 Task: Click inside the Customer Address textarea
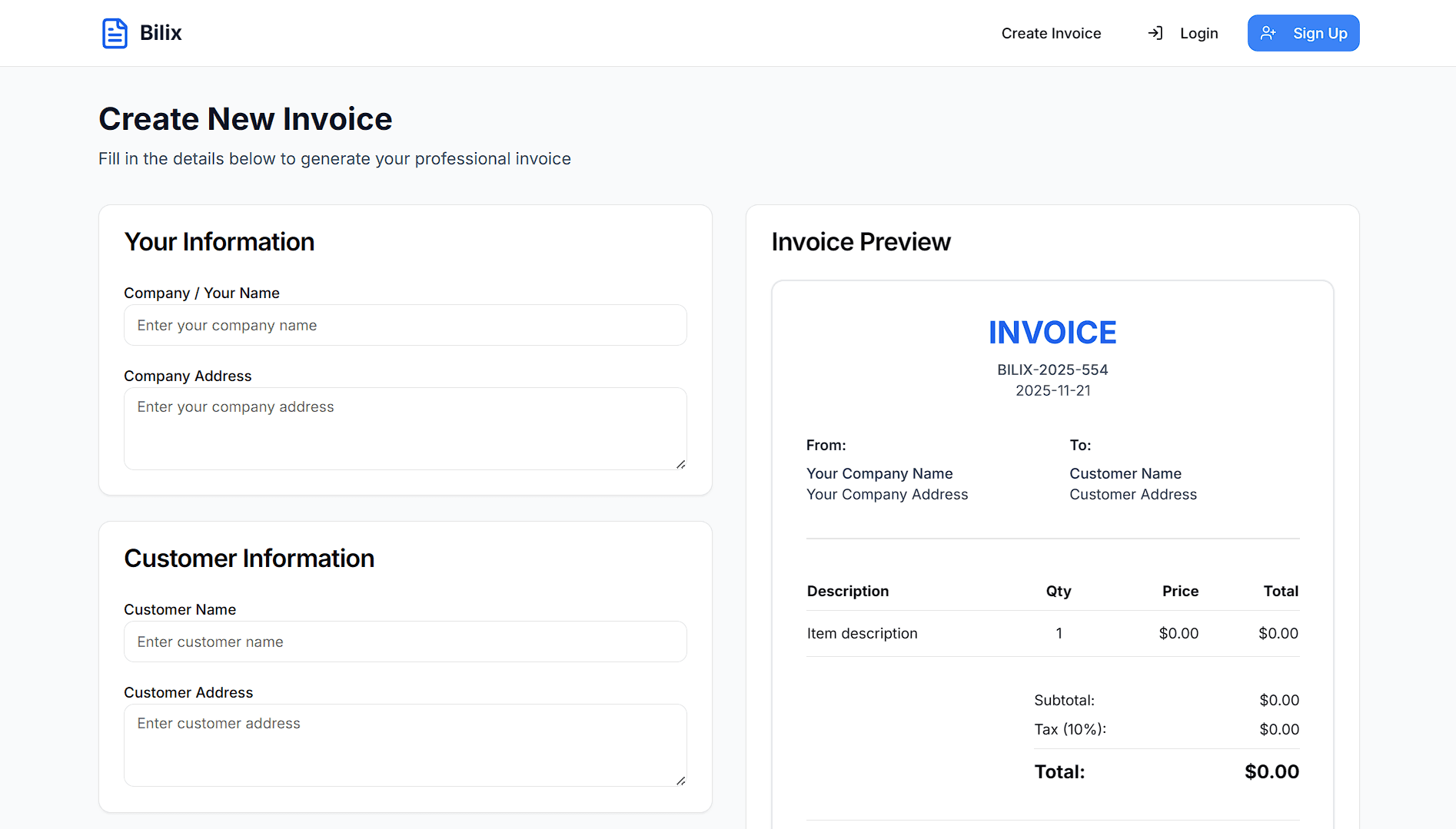coord(405,744)
